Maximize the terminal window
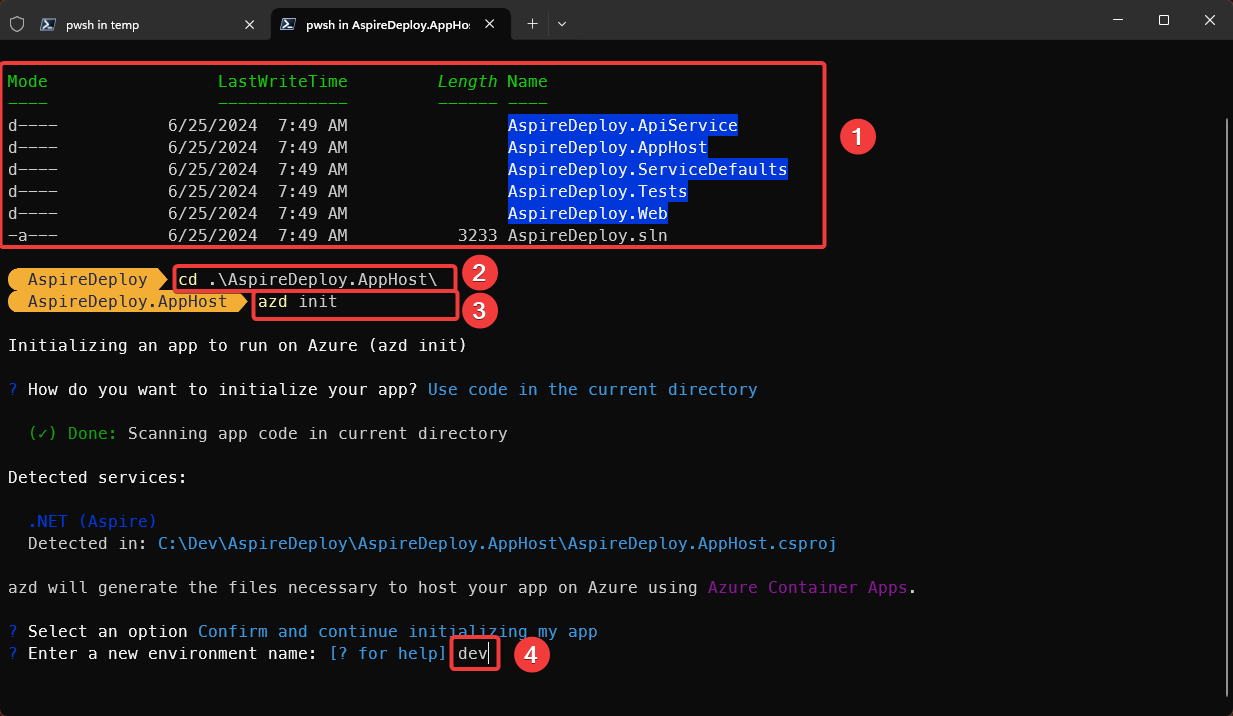Screen dimensions: 1233x716 coord(1164,20)
